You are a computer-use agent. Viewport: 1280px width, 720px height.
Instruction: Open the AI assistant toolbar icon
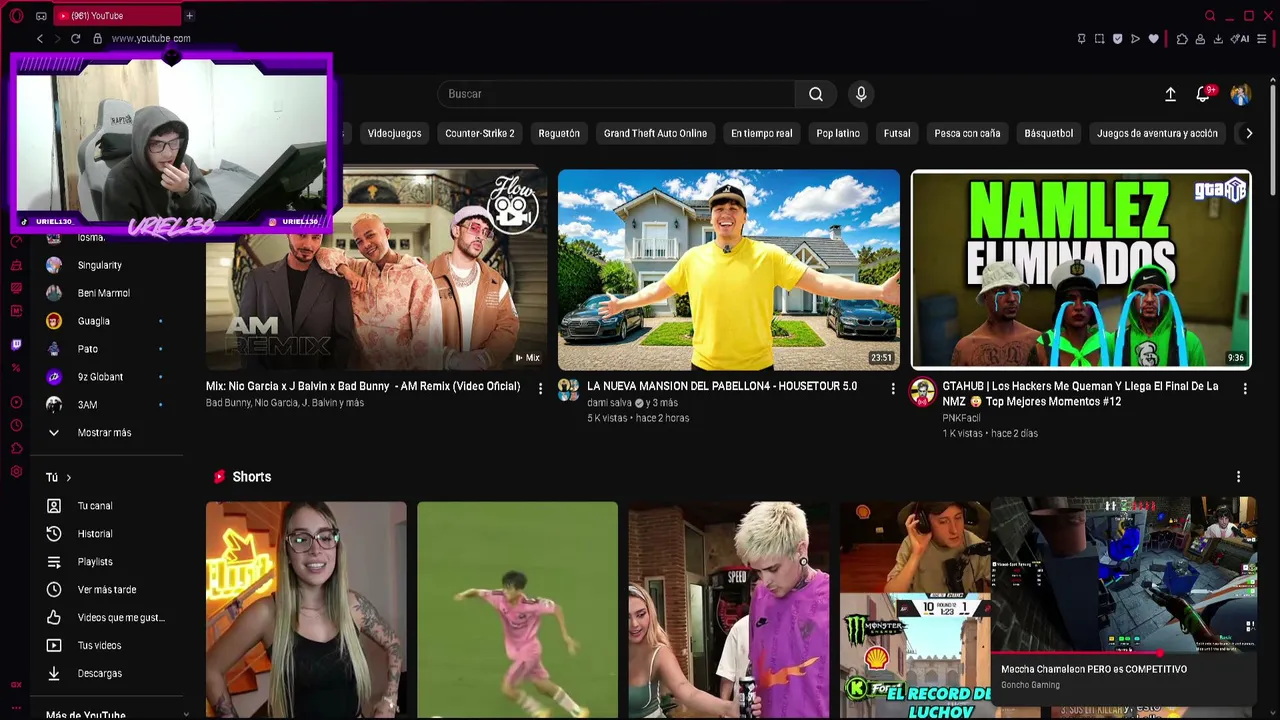(1241, 39)
